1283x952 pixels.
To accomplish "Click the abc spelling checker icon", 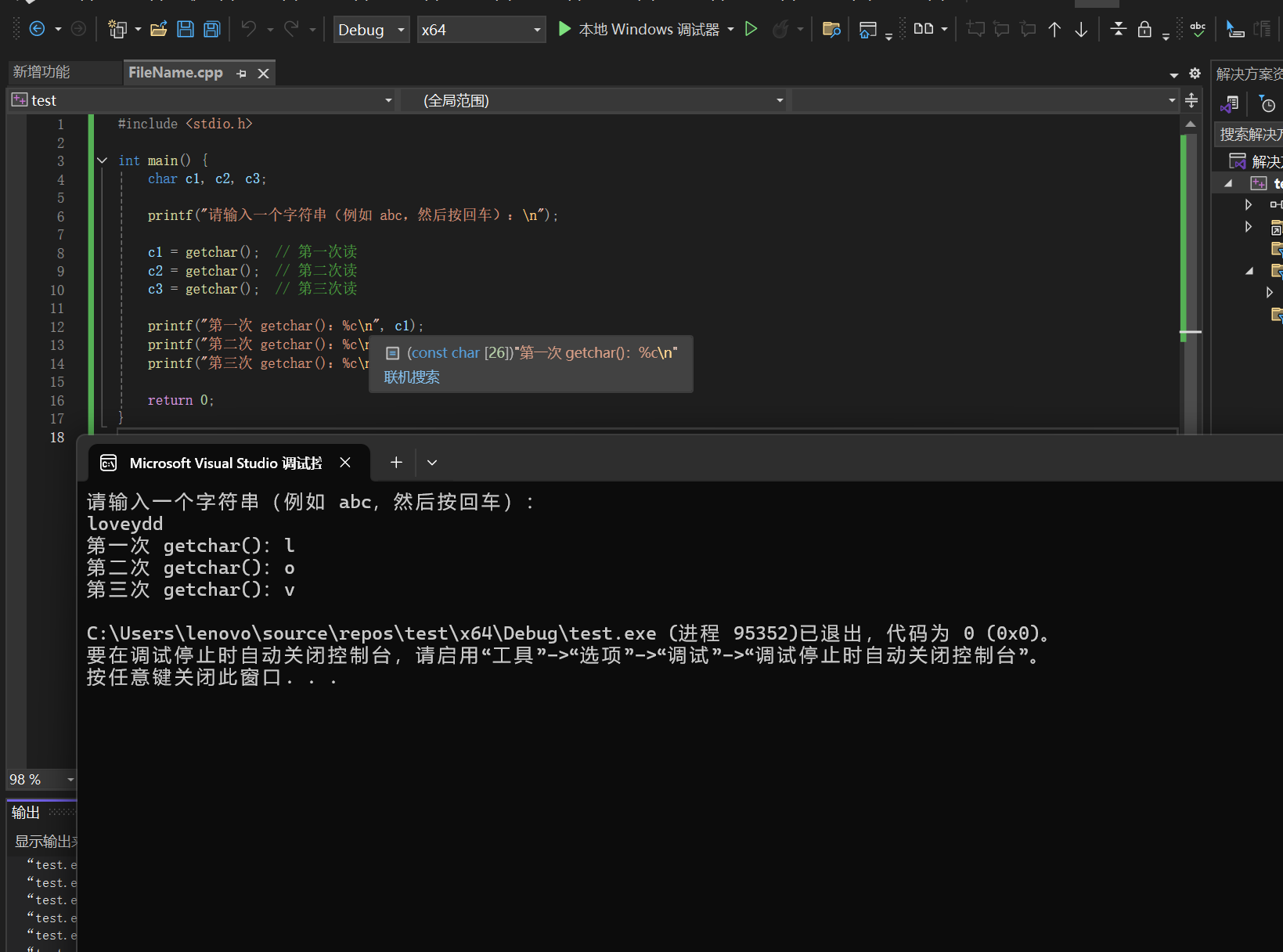I will coord(1197,29).
